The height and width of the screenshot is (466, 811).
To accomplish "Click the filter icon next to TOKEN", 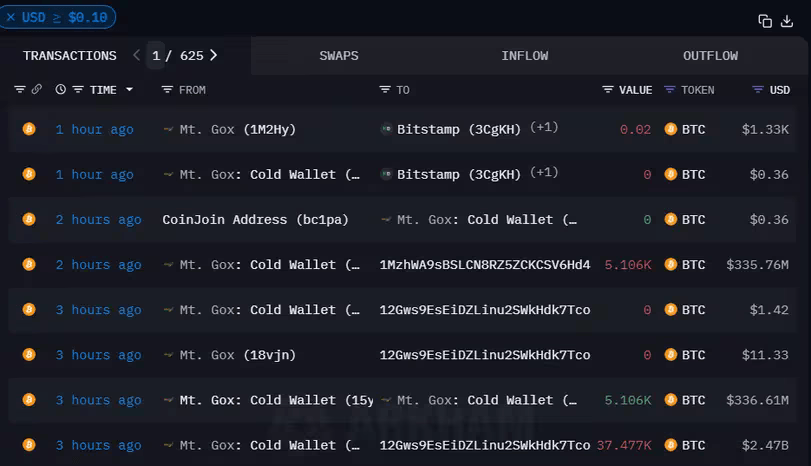I will pyautogui.click(x=671, y=90).
